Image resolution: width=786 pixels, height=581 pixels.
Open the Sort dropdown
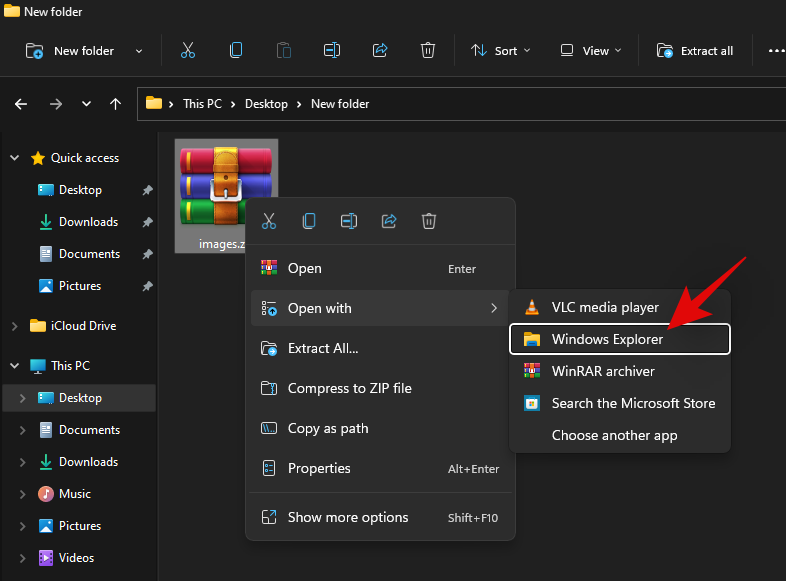[501, 50]
